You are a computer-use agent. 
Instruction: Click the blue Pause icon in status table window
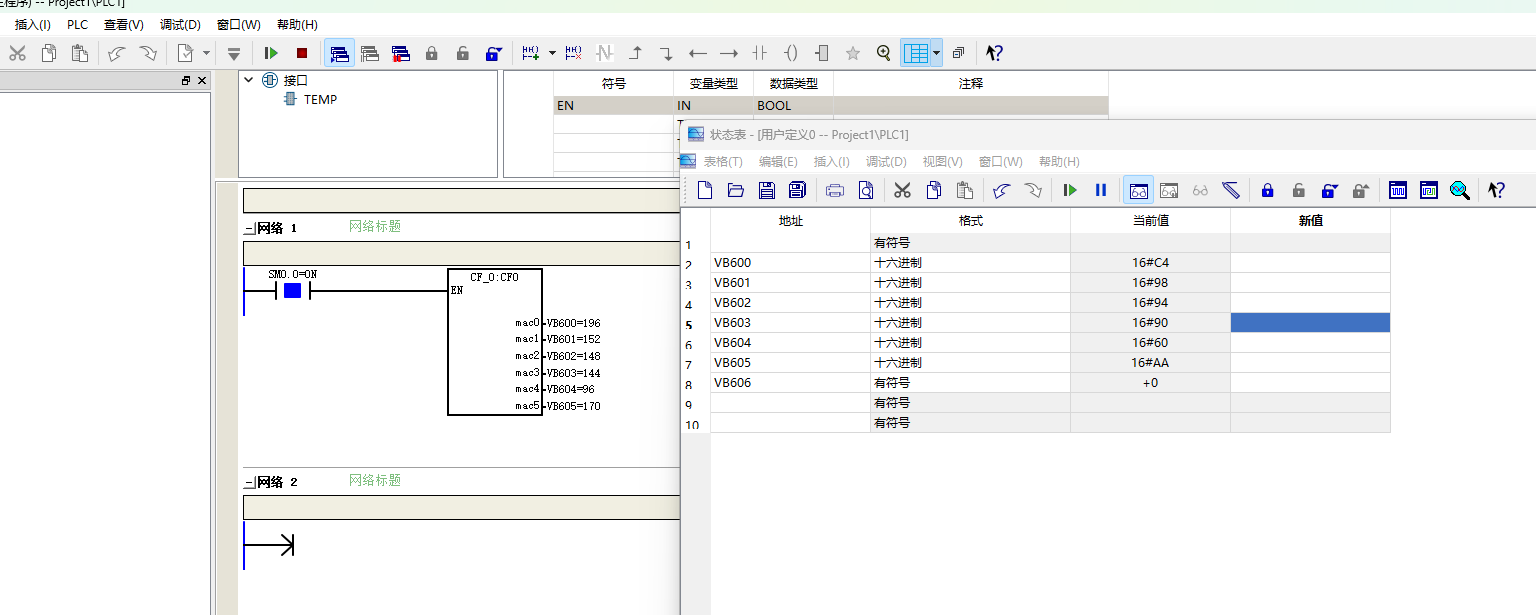pos(1101,190)
